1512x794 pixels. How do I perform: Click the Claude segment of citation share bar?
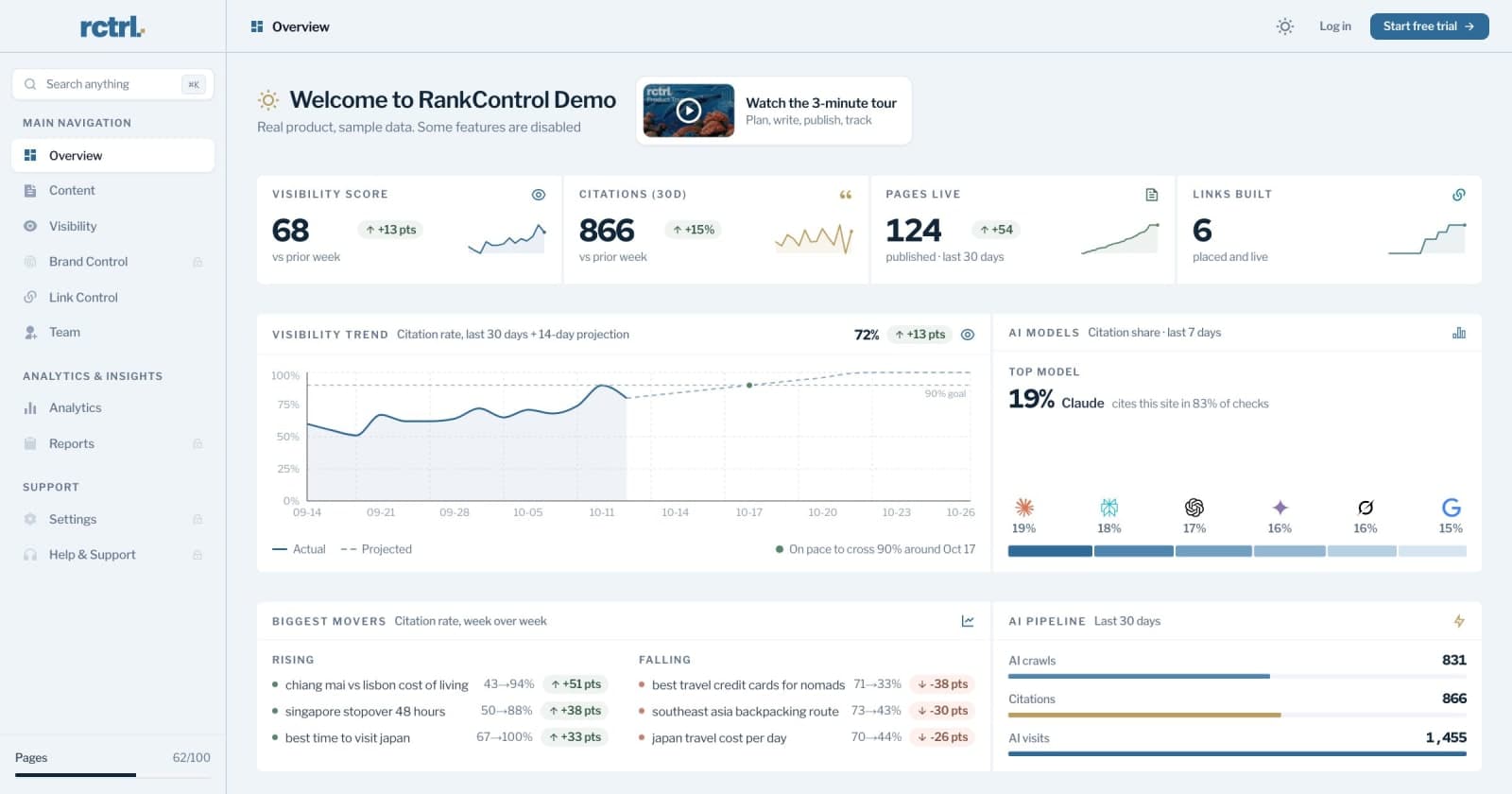(x=1050, y=551)
